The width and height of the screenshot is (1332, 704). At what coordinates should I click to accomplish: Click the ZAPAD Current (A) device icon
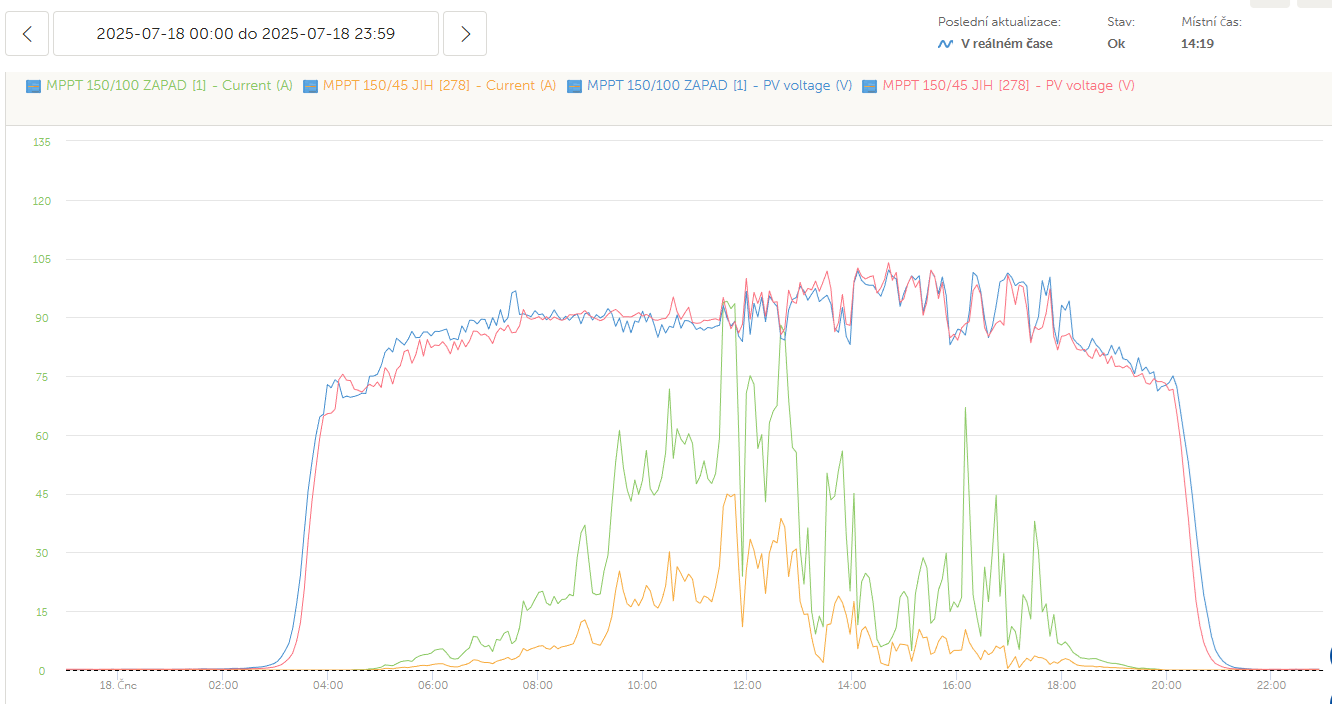pos(33,86)
